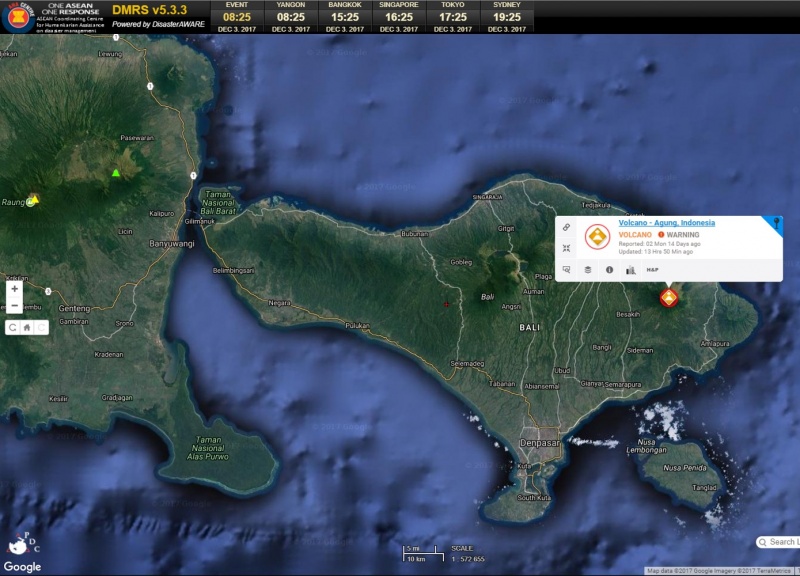This screenshot has width=800, height=576.
Task: Click the BANGKOK time clock
Action: pos(345,17)
